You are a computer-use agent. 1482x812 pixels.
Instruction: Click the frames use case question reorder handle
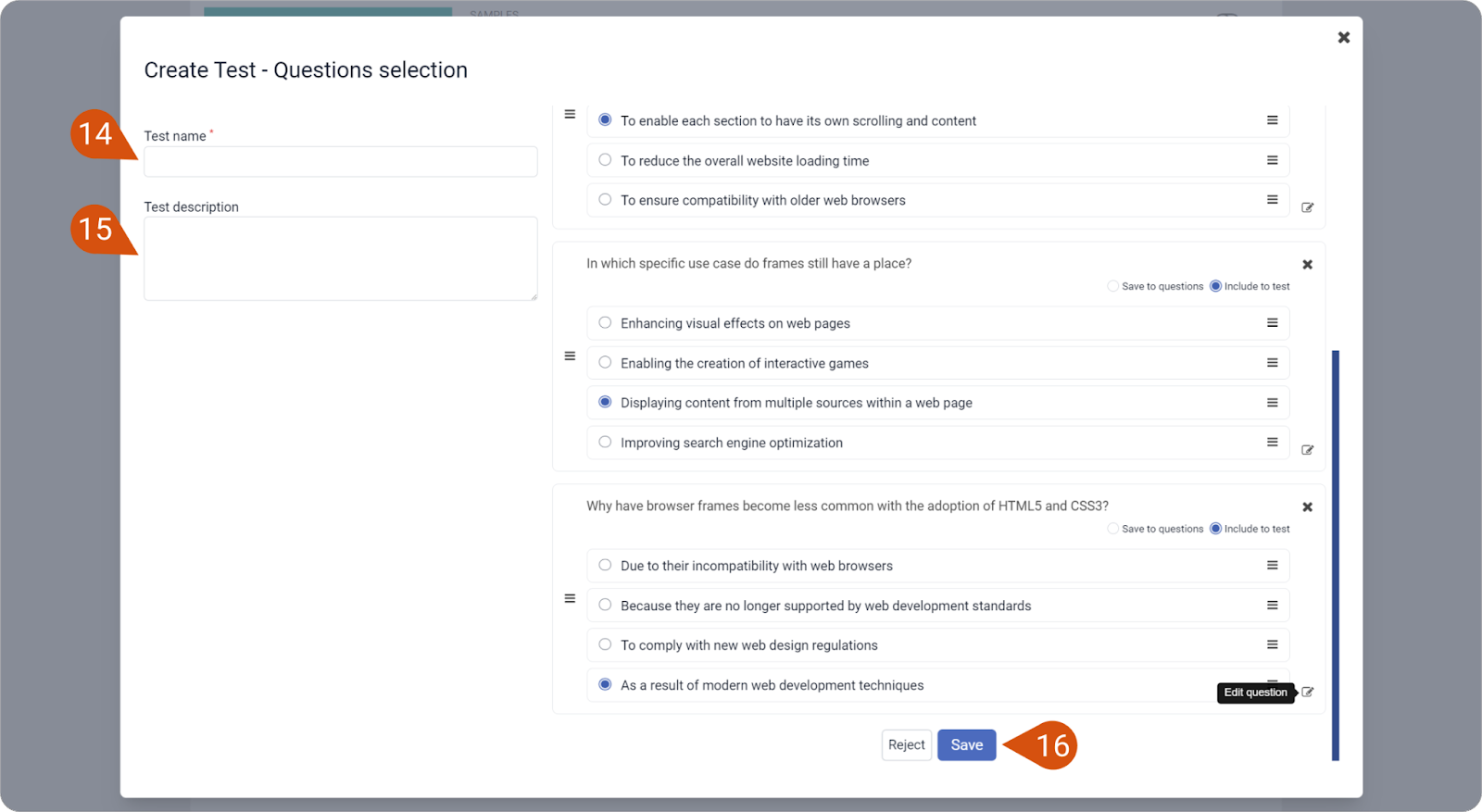pos(570,356)
